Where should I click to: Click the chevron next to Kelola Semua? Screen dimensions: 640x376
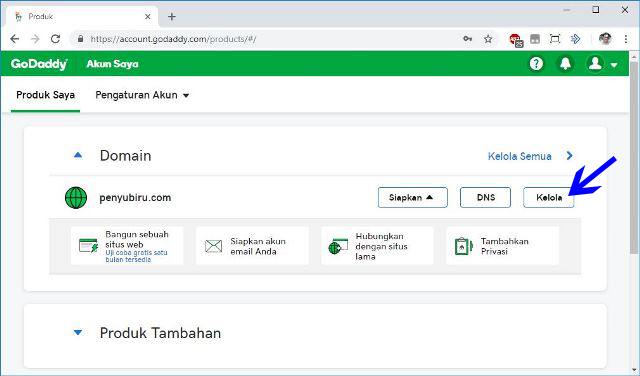coord(570,156)
